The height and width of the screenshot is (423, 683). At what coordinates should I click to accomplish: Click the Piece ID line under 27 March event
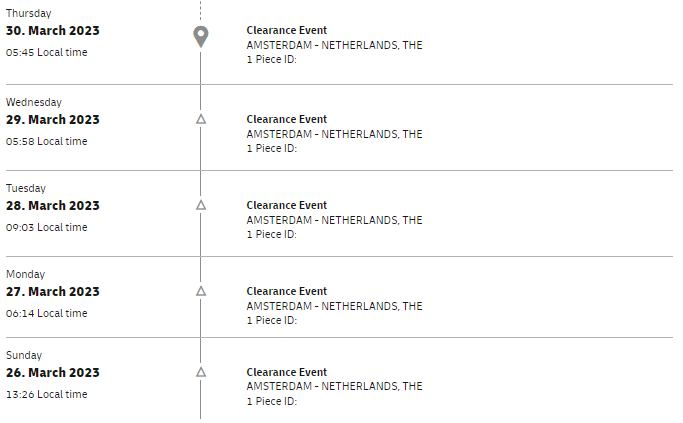tap(272, 320)
